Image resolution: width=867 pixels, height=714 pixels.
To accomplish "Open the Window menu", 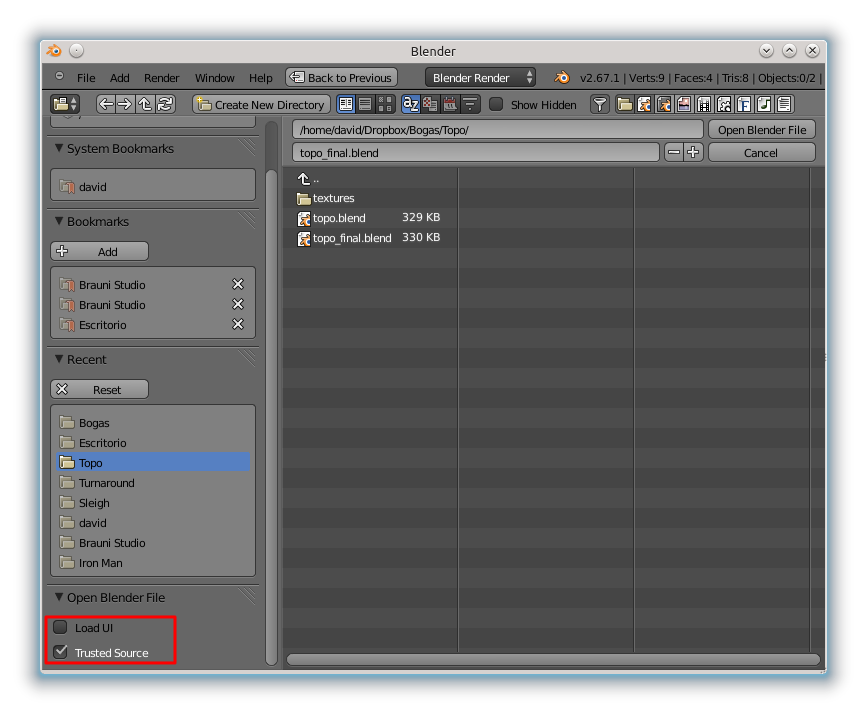I will pyautogui.click(x=215, y=78).
